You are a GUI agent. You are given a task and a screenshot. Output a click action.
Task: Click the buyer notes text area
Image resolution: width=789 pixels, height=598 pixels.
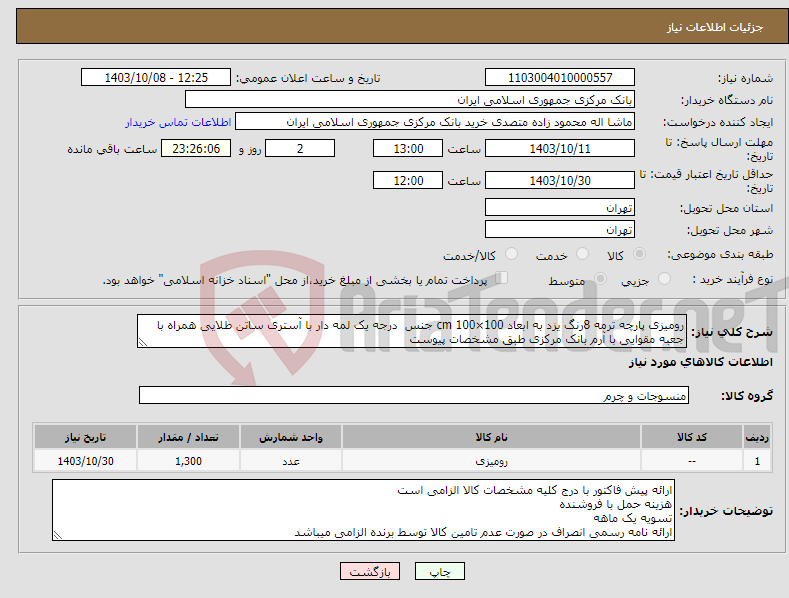(363, 510)
